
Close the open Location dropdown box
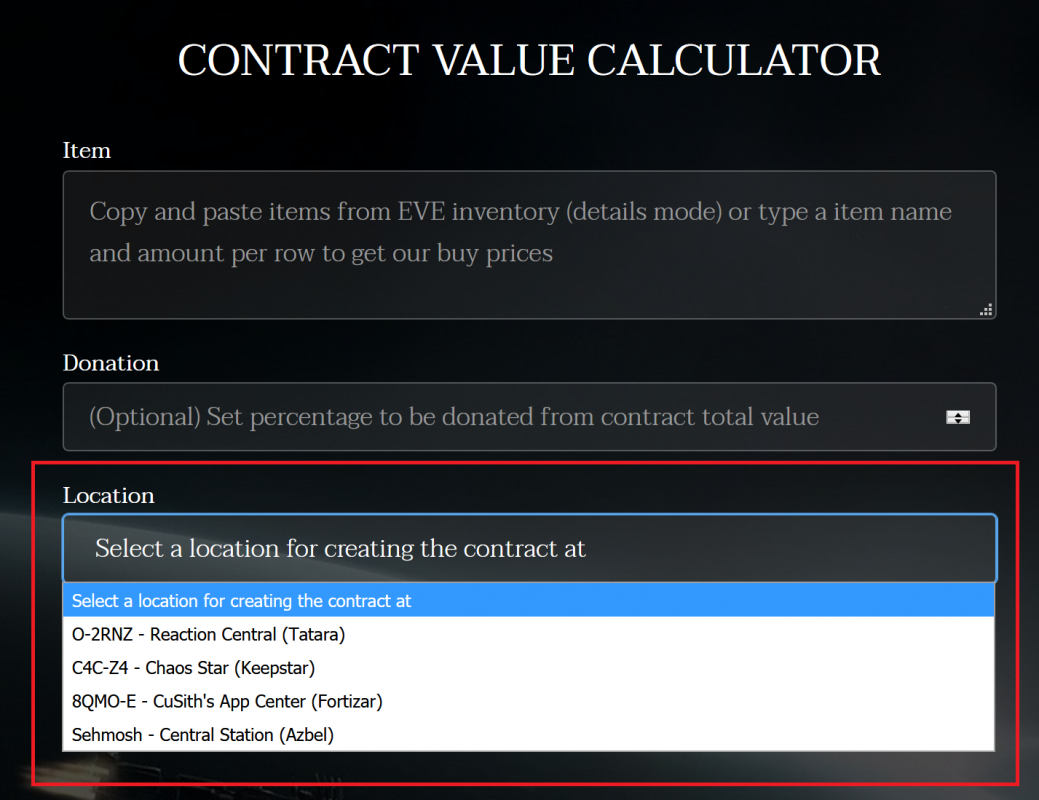(x=529, y=548)
